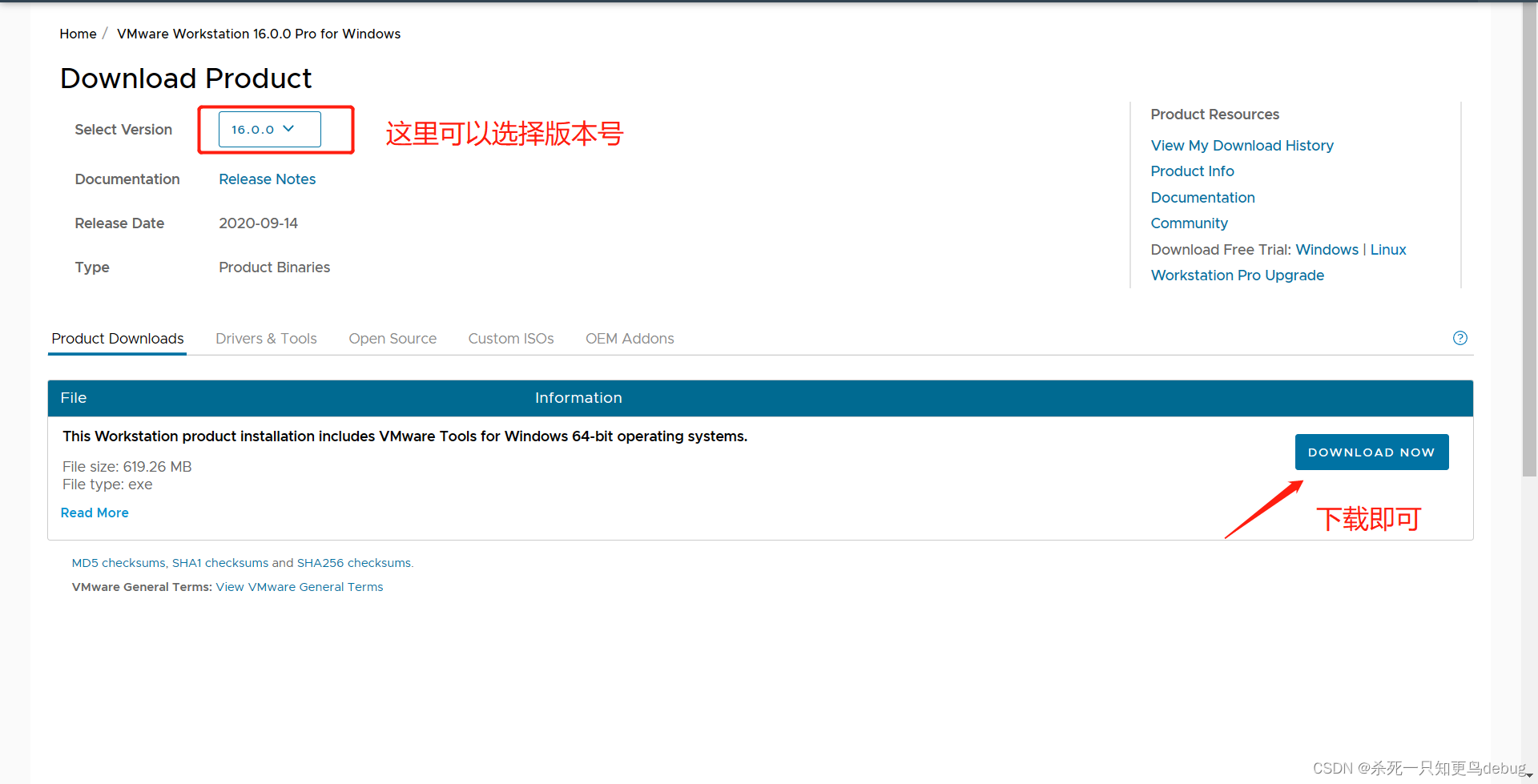
Task: Go to Home breadcrumb
Action: click(78, 34)
